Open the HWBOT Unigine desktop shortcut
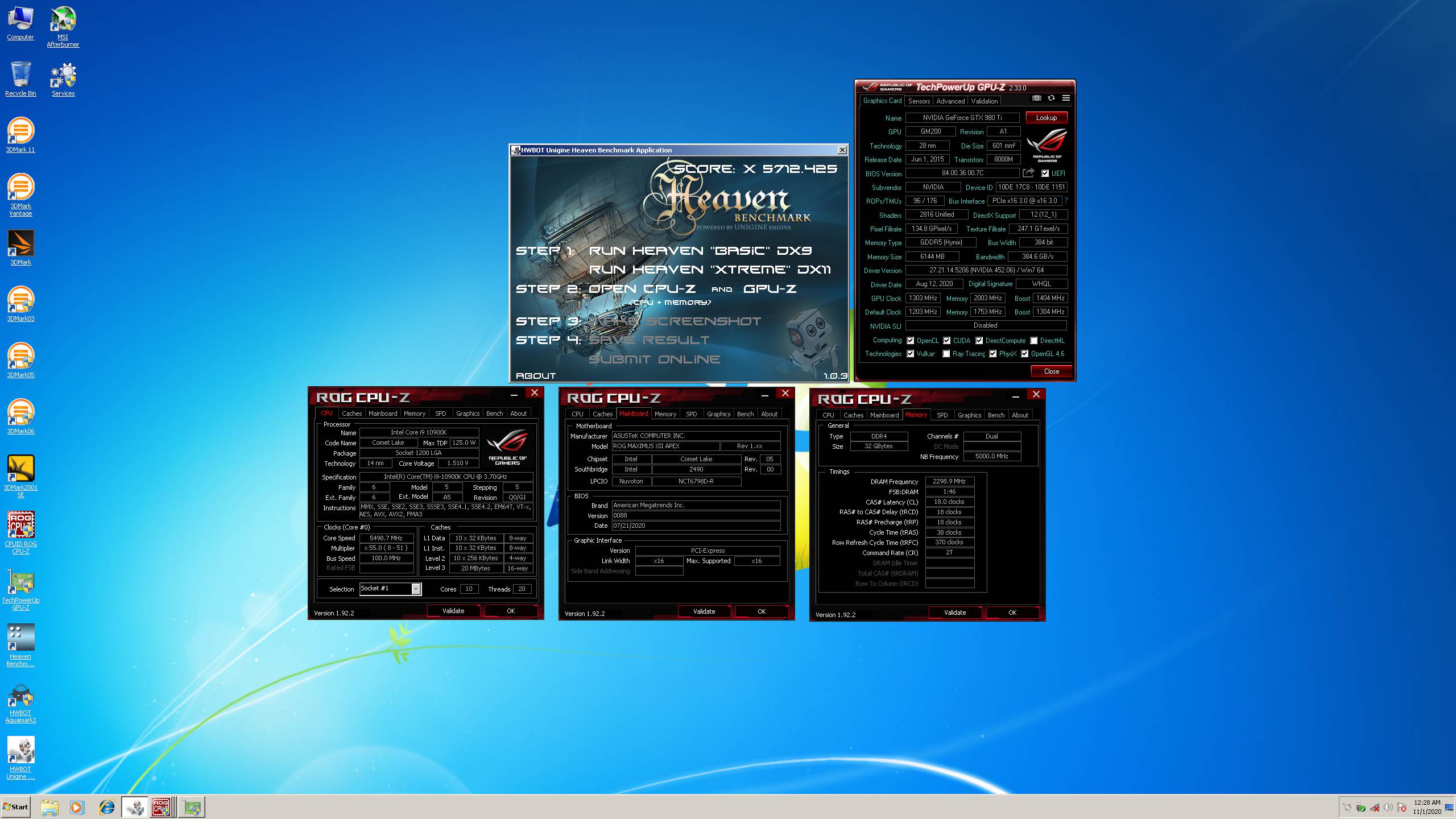 20,758
